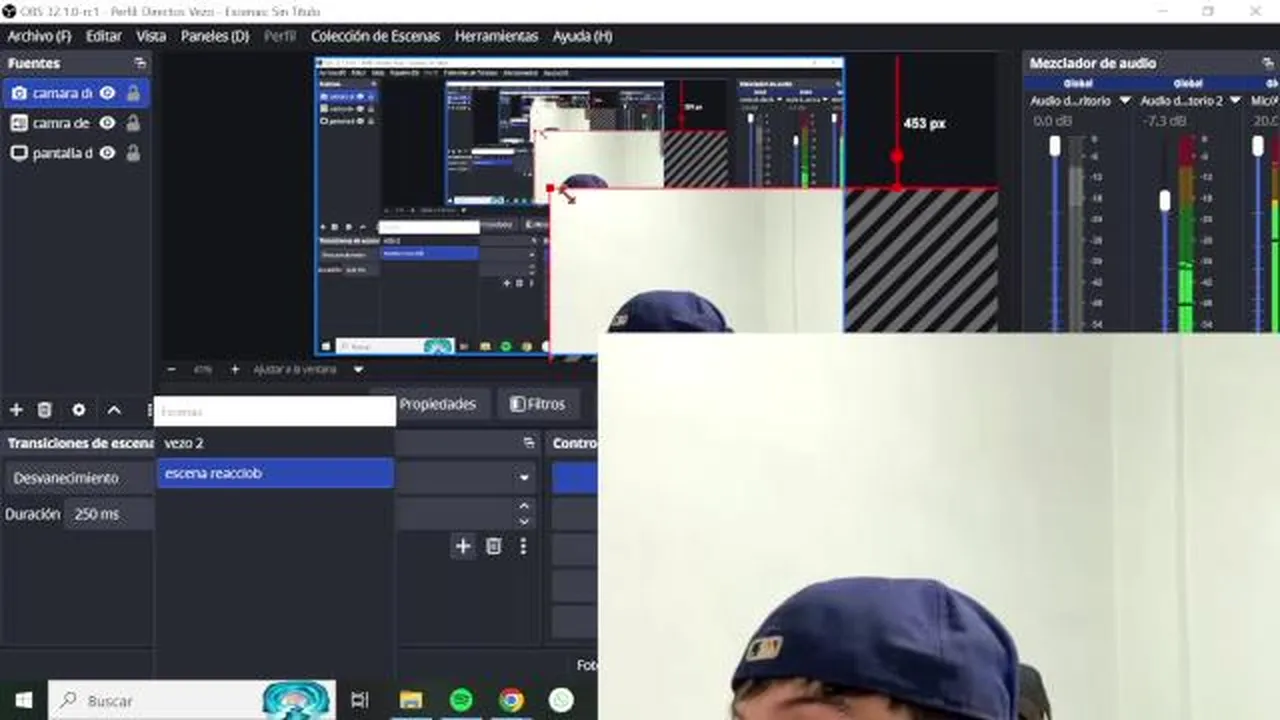The image size is (1280, 720).
Task: Open WhatsApp from the taskbar
Action: pos(561,700)
